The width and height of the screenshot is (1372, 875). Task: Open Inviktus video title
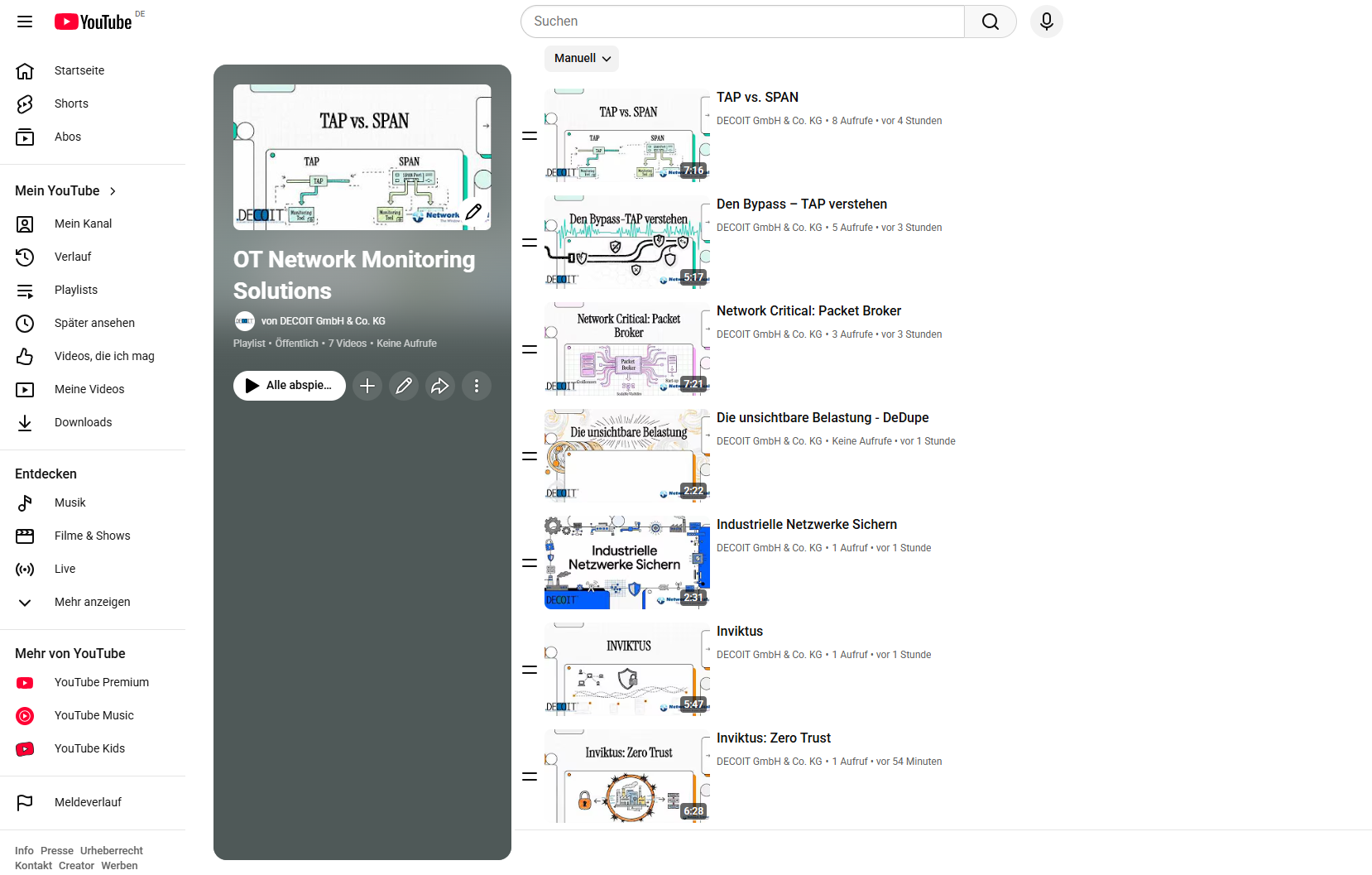[740, 632]
